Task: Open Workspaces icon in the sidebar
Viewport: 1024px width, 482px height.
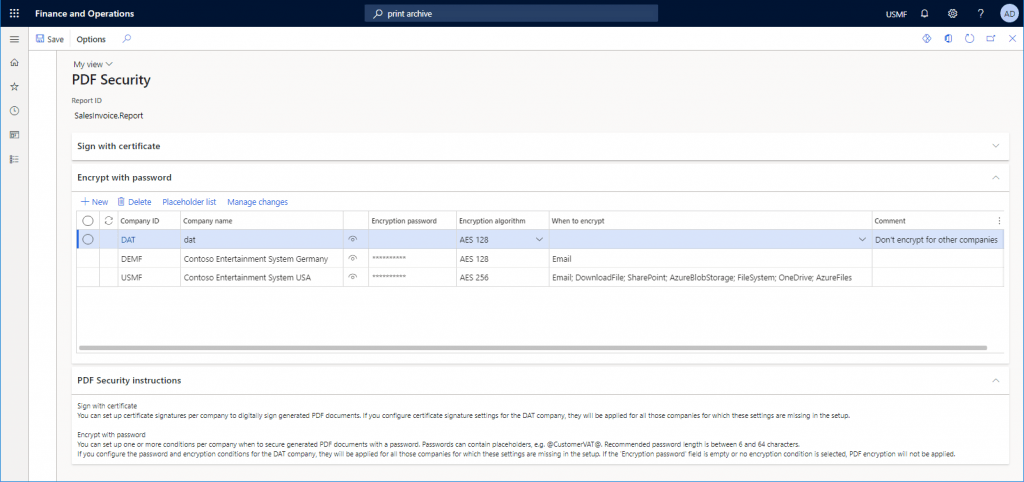Action: point(14,135)
